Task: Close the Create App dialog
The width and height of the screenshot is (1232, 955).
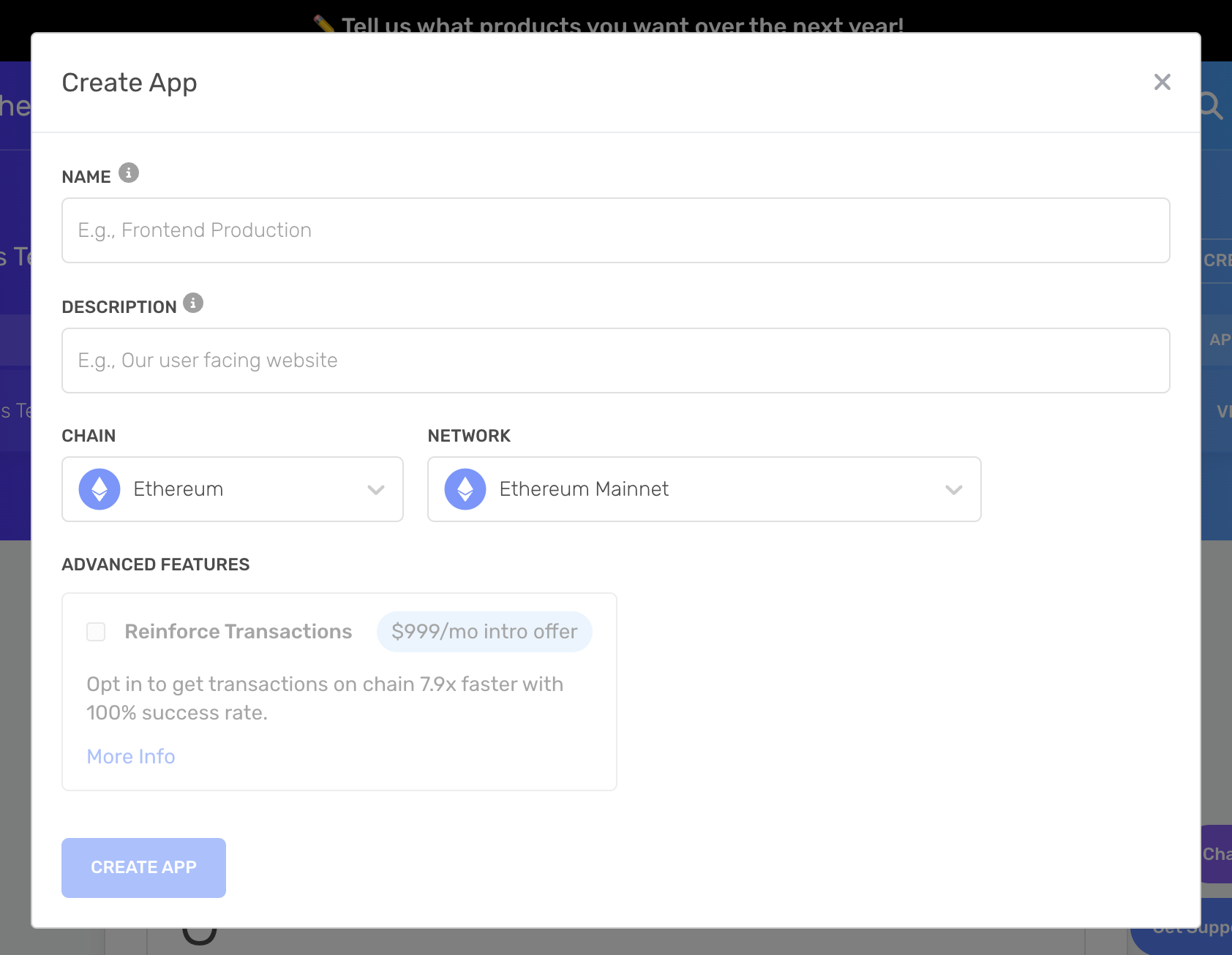Action: (1162, 82)
